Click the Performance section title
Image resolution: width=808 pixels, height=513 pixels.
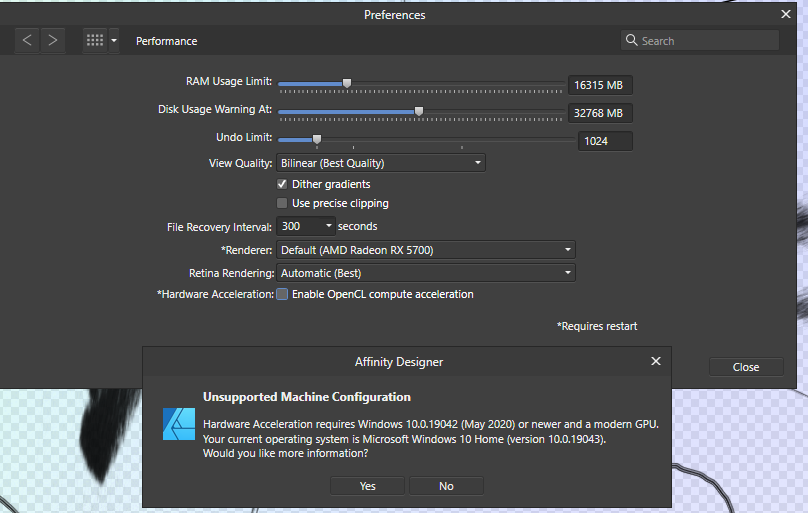(x=166, y=41)
